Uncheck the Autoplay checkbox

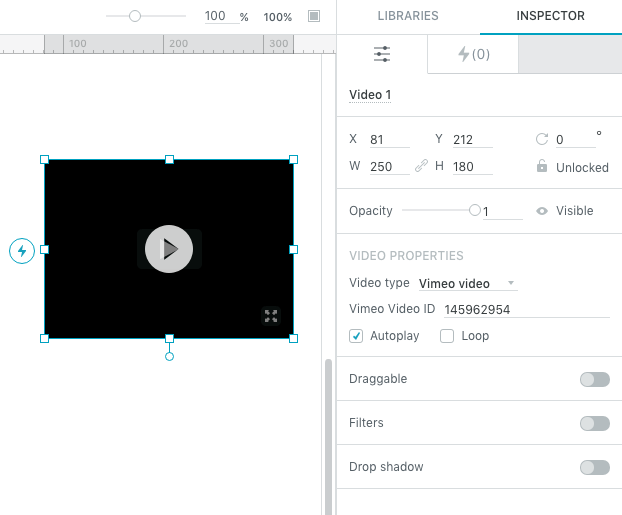pos(356,336)
